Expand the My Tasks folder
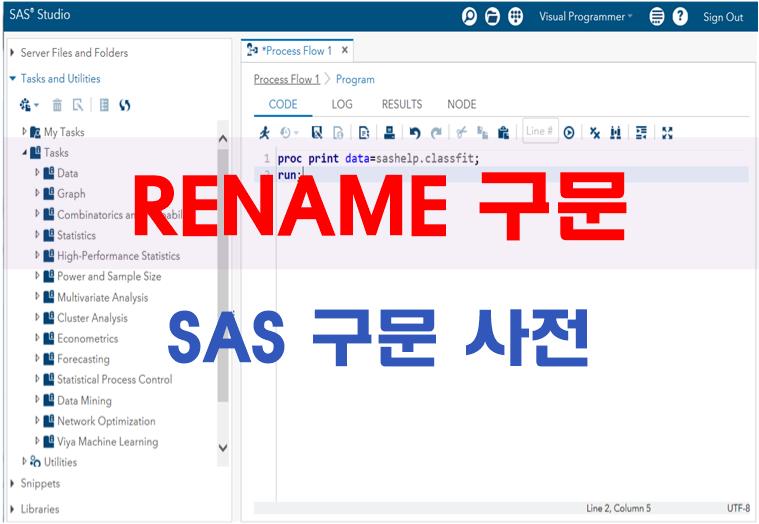Viewport: 759px width, 524px height. (x=24, y=131)
